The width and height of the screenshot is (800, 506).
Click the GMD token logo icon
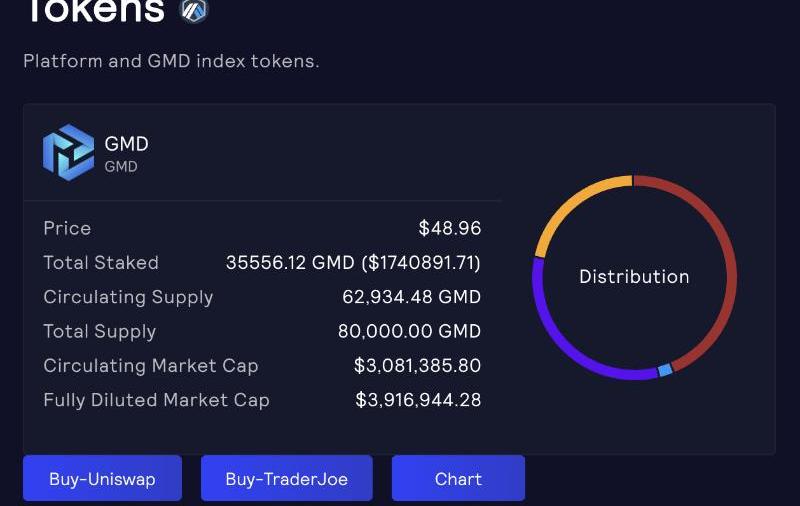click(x=68, y=152)
